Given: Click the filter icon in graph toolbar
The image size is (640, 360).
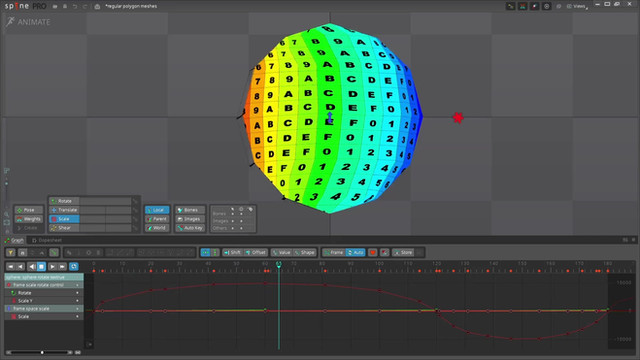Looking at the screenshot, I should pos(11,253).
